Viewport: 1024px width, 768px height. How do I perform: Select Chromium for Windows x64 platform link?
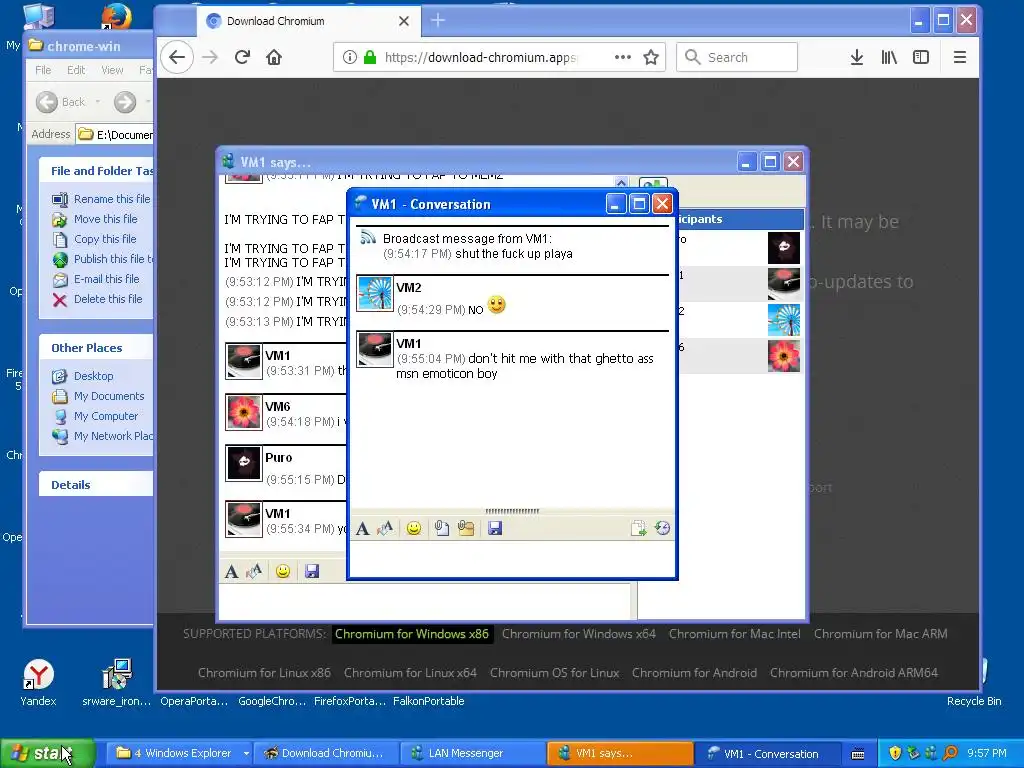point(579,633)
